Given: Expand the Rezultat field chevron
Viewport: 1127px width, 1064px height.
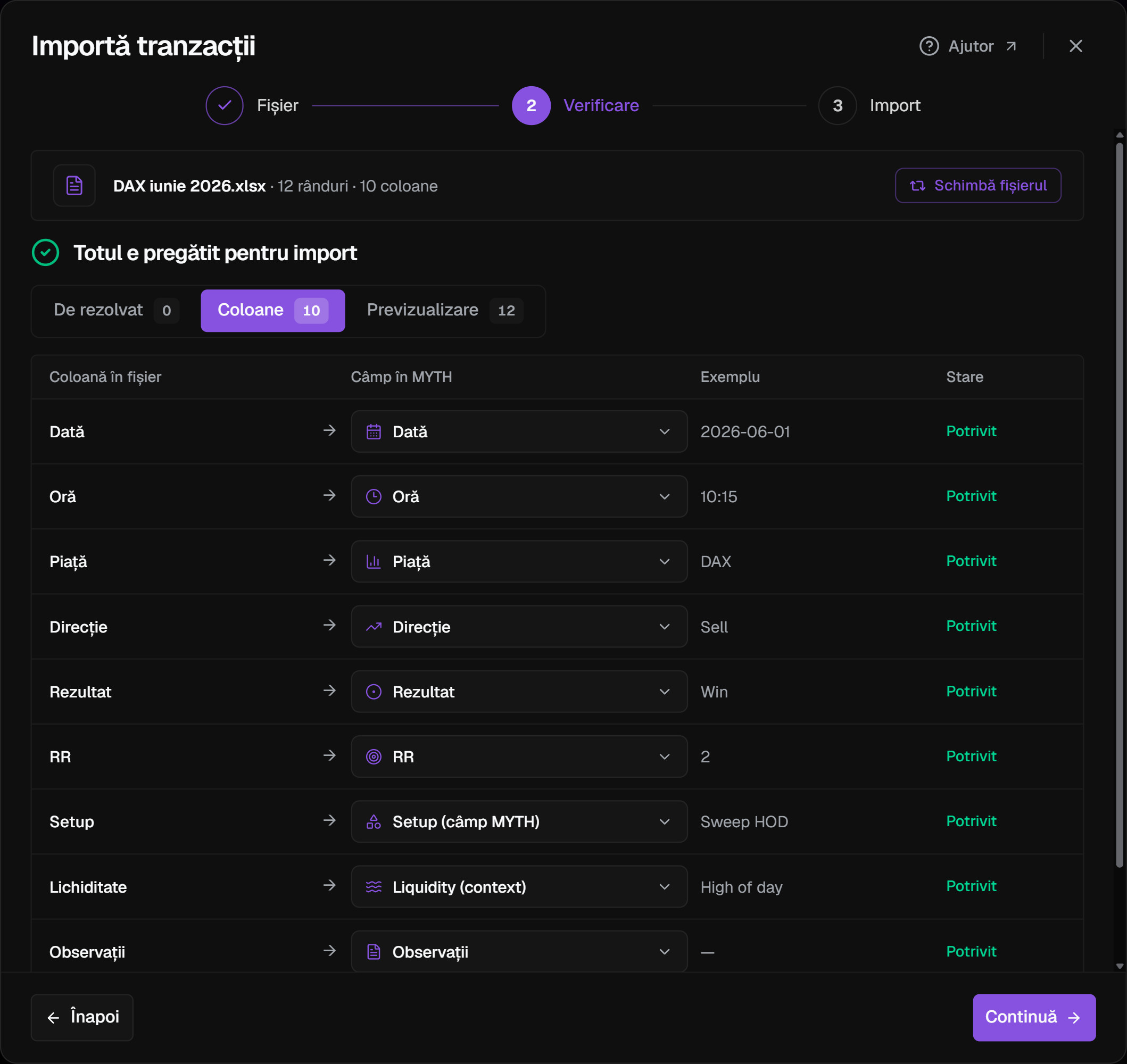Looking at the screenshot, I should click(x=664, y=692).
